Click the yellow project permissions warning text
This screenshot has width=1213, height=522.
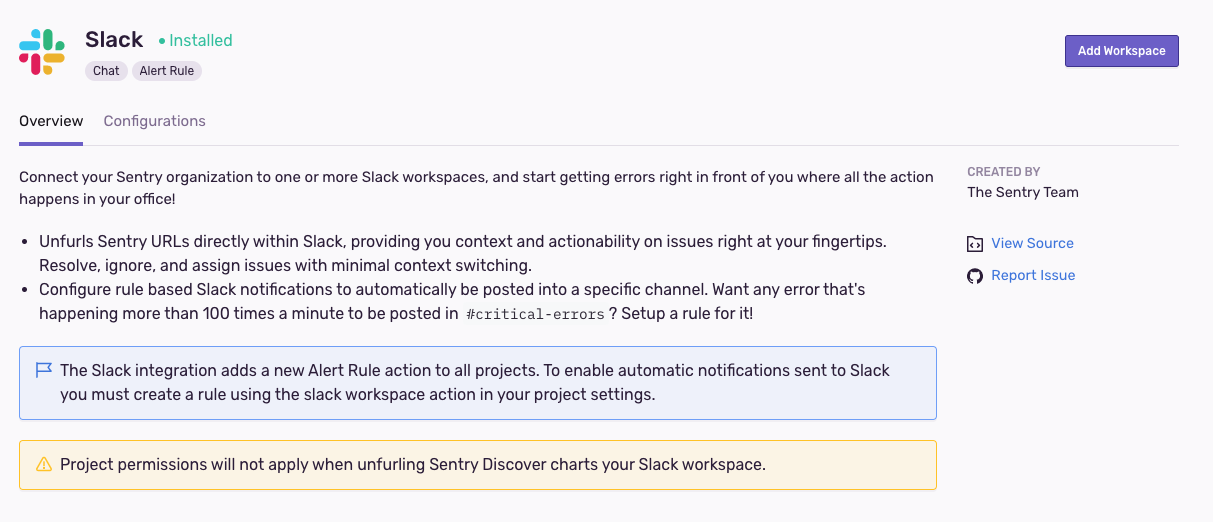coord(412,465)
